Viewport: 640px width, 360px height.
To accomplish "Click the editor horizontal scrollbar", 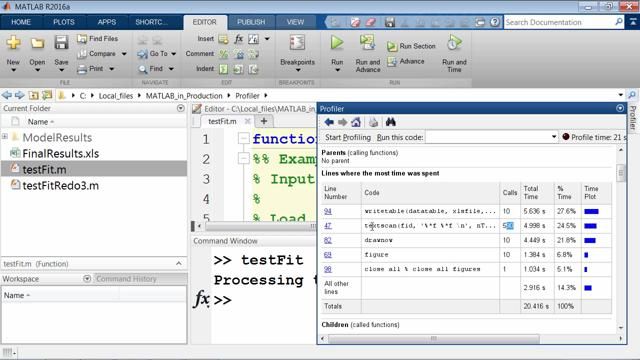I will click(x=259, y=226).
